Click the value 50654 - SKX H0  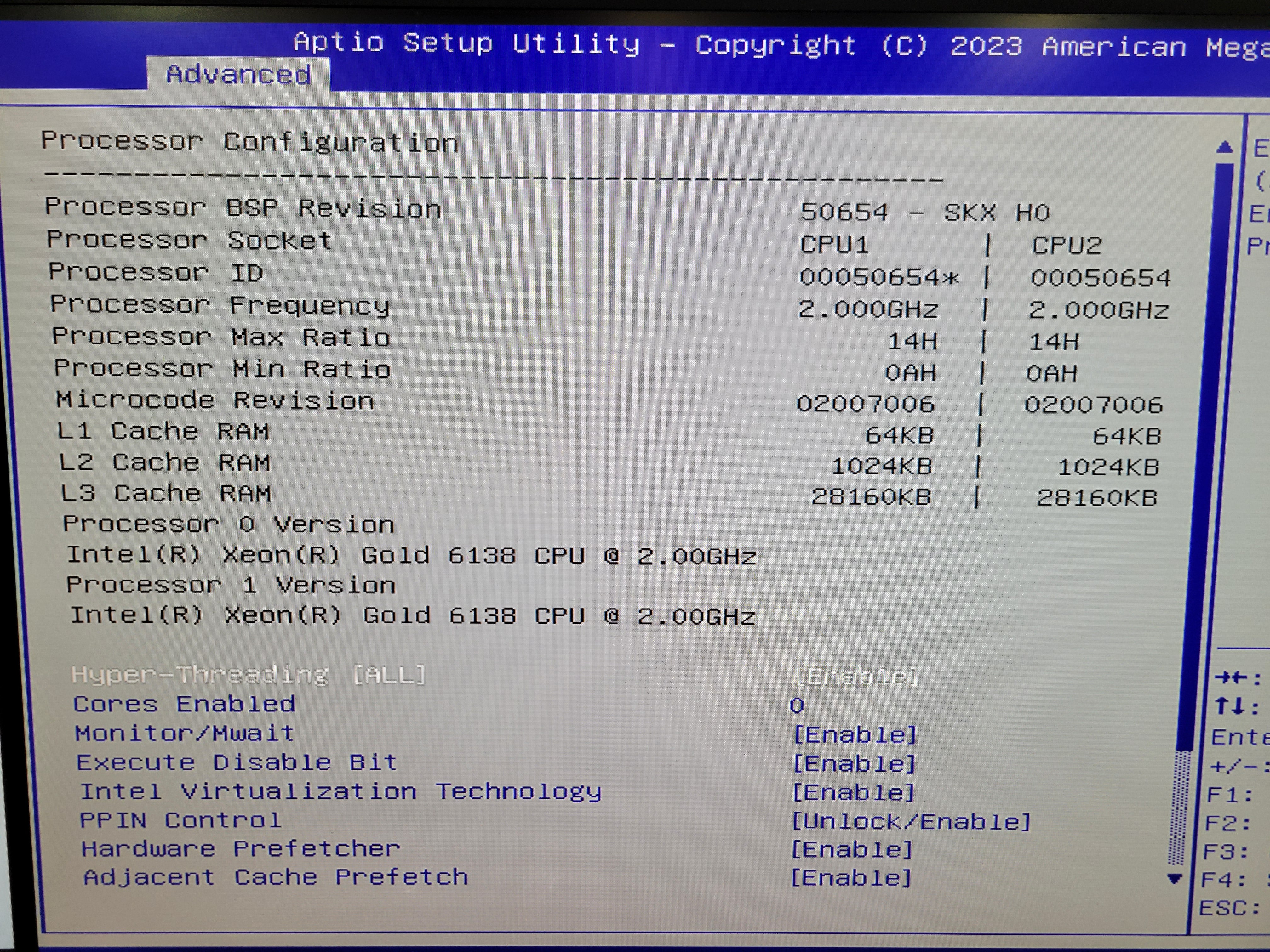pyautogui.click(x=925, y=213)
